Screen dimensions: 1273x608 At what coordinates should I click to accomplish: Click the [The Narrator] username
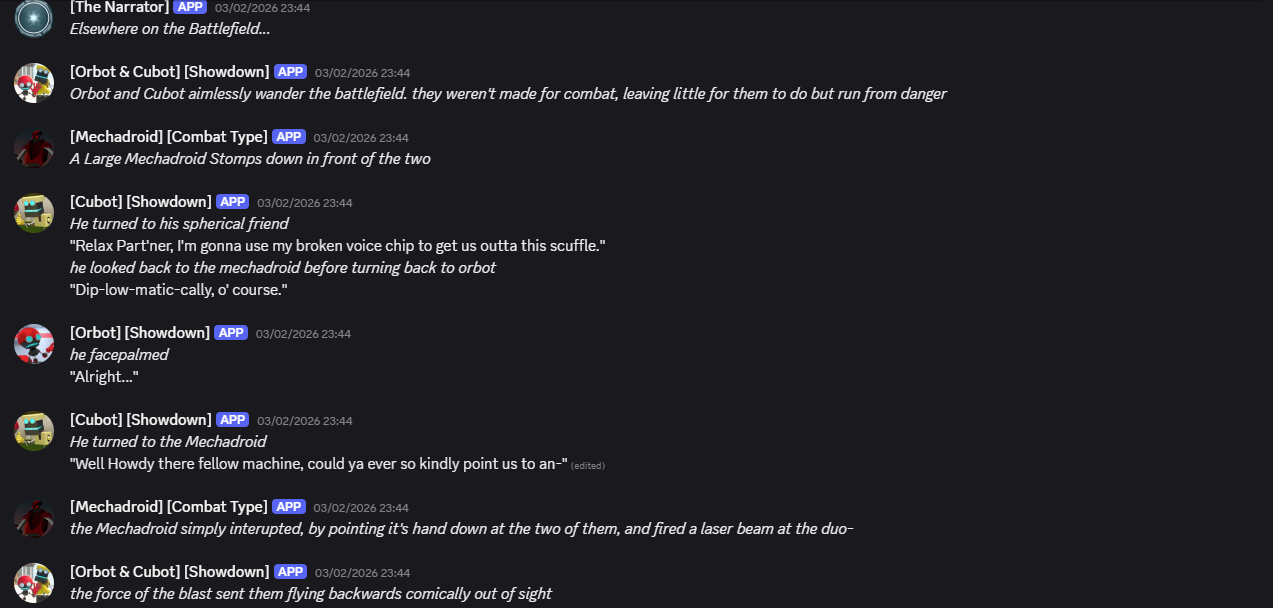click(x=118, y=7)
